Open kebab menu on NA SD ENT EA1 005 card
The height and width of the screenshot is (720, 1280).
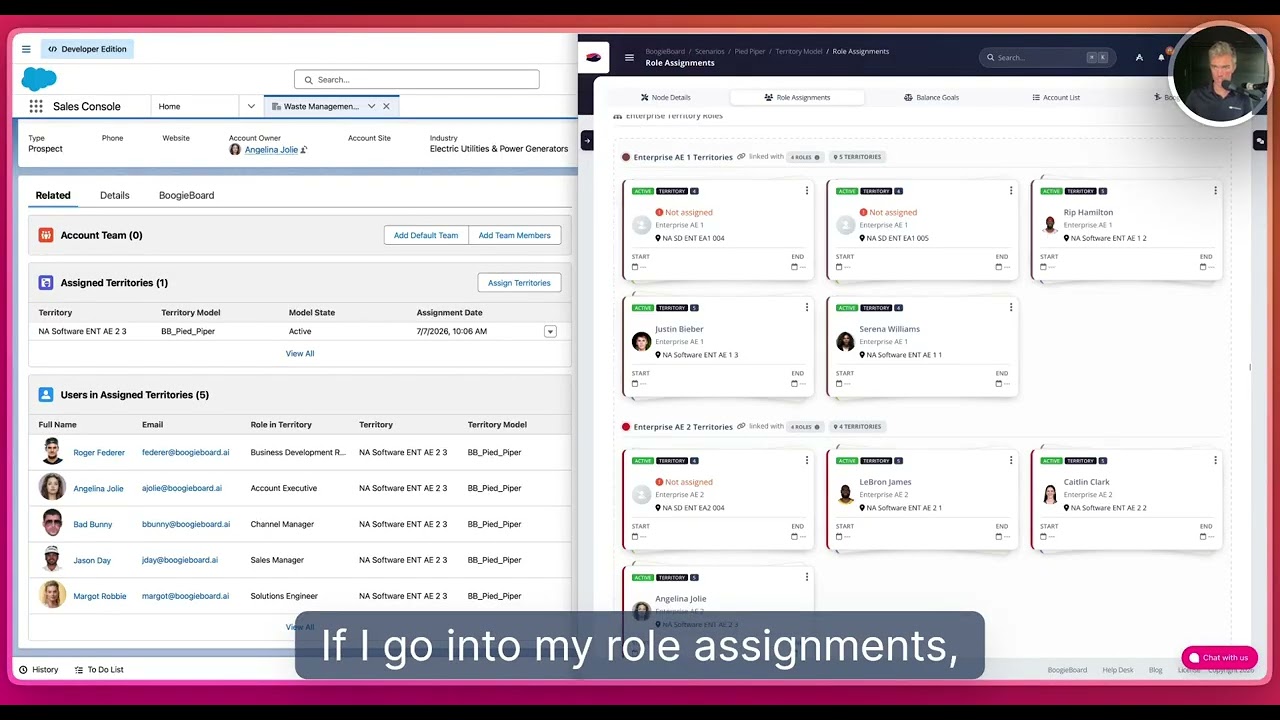(1011, 190)
